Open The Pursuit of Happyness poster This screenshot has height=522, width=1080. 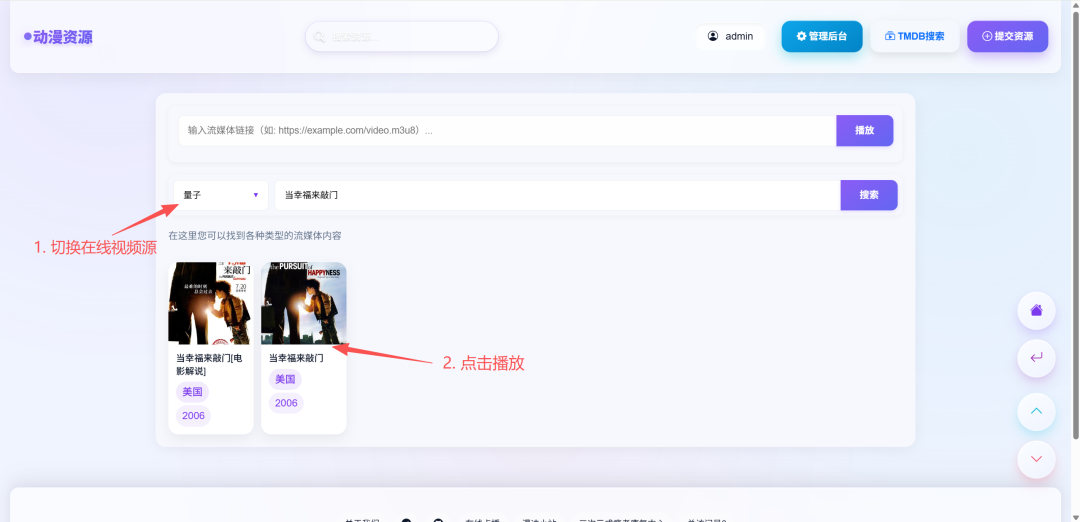click(304, 303)
